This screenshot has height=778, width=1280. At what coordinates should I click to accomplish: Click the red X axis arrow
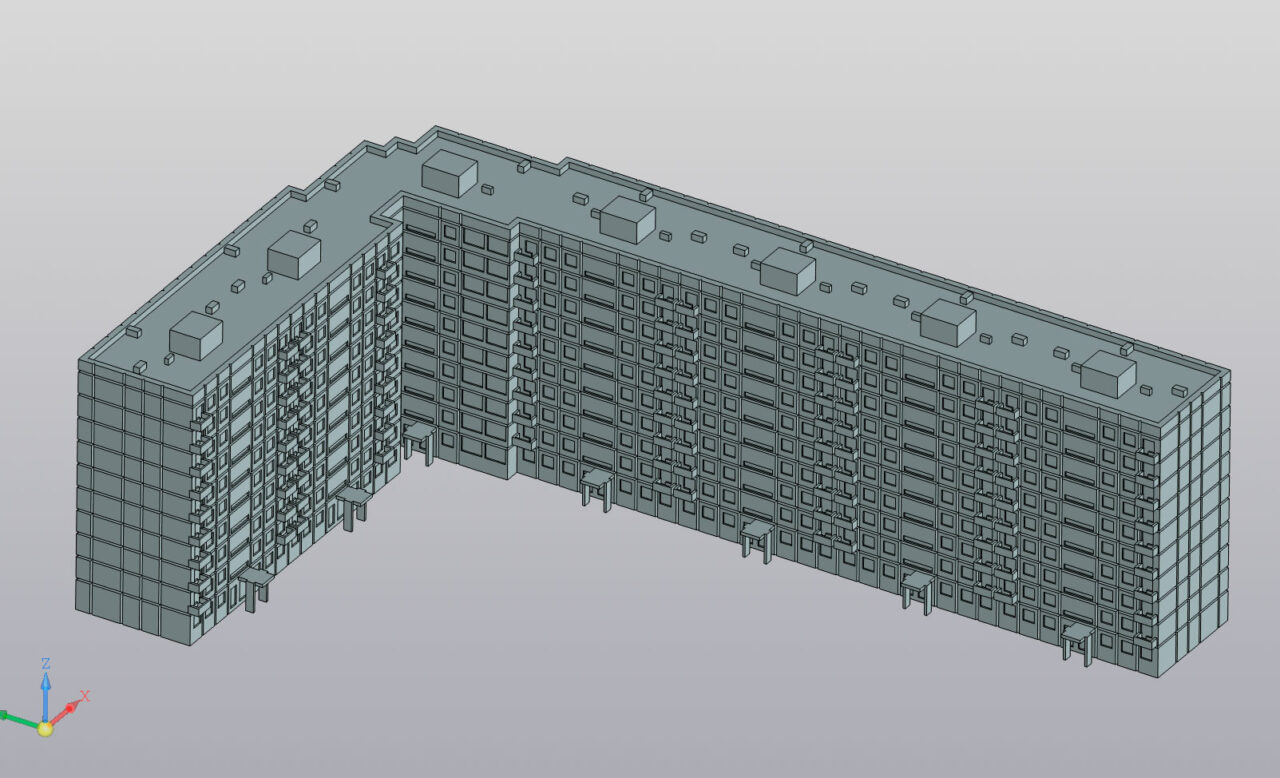(66, 711)
